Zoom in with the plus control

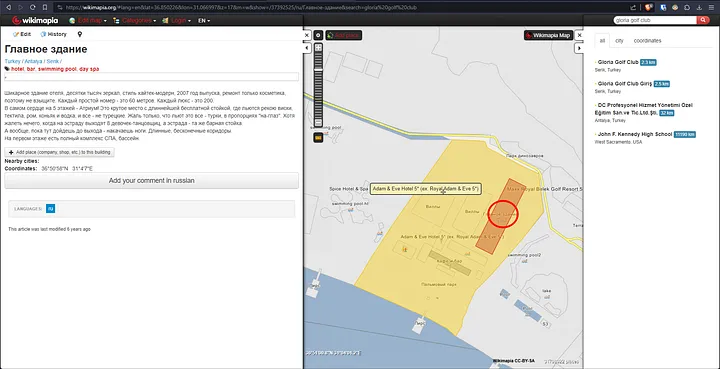coord(318,48)
